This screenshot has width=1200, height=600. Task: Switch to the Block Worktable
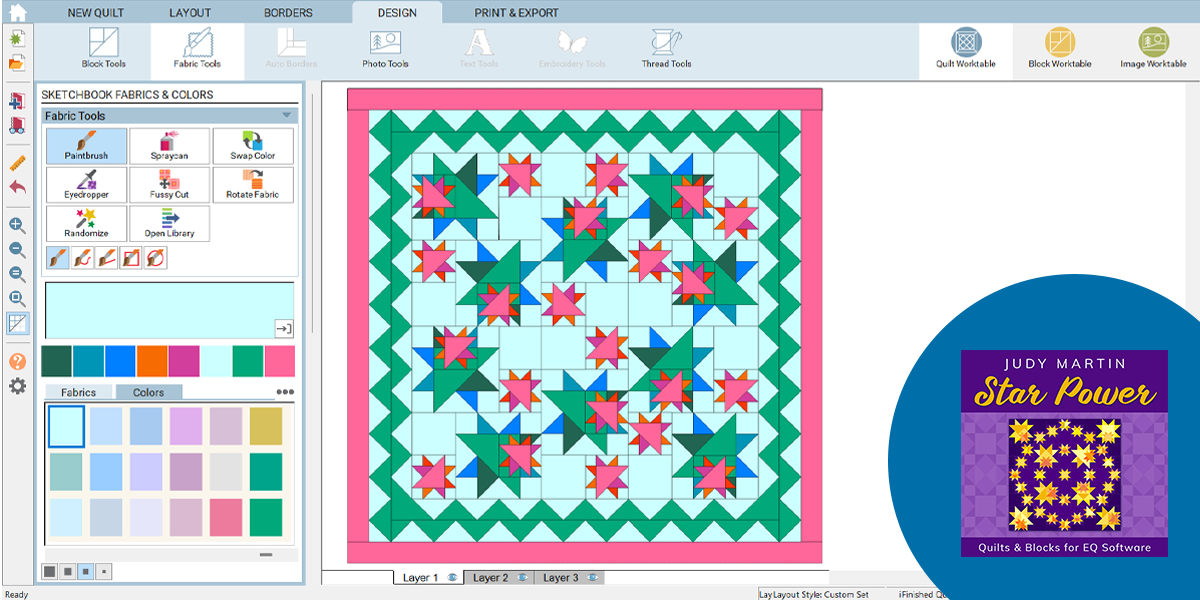(1060, 48)
